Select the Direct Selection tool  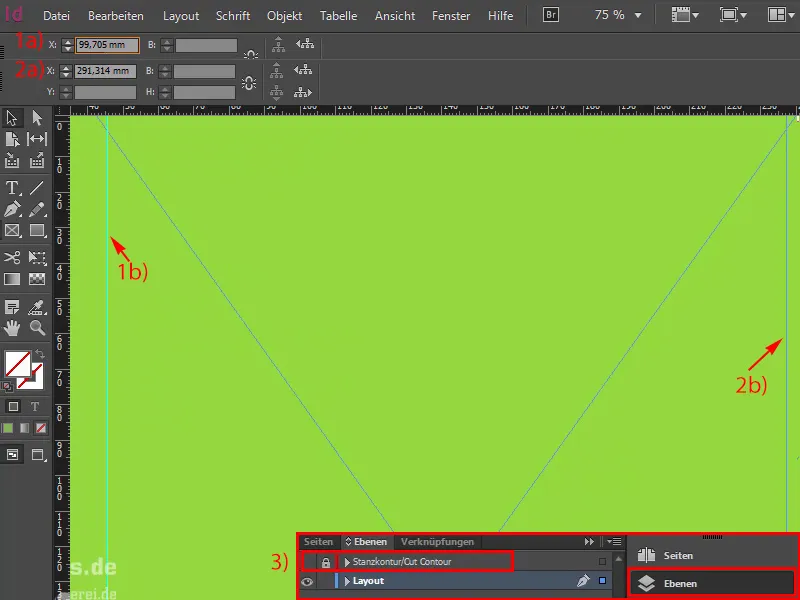coord(37,118)
